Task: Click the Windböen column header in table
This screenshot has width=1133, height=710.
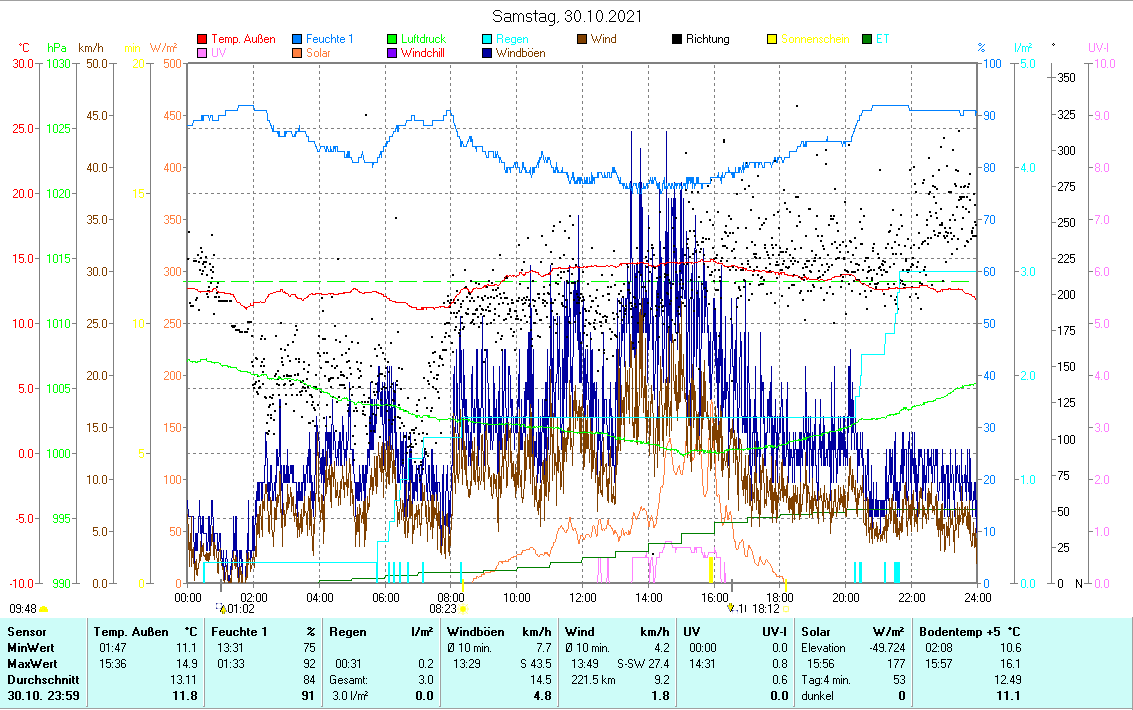Action: pyautogui.click(x=476, y=632)
